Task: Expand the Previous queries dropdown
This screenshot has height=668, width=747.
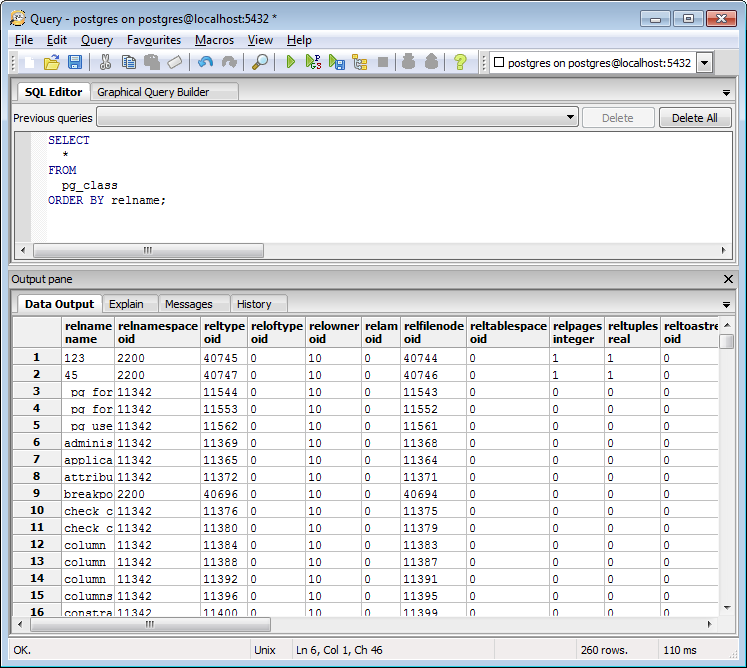Action: (570, 118)
